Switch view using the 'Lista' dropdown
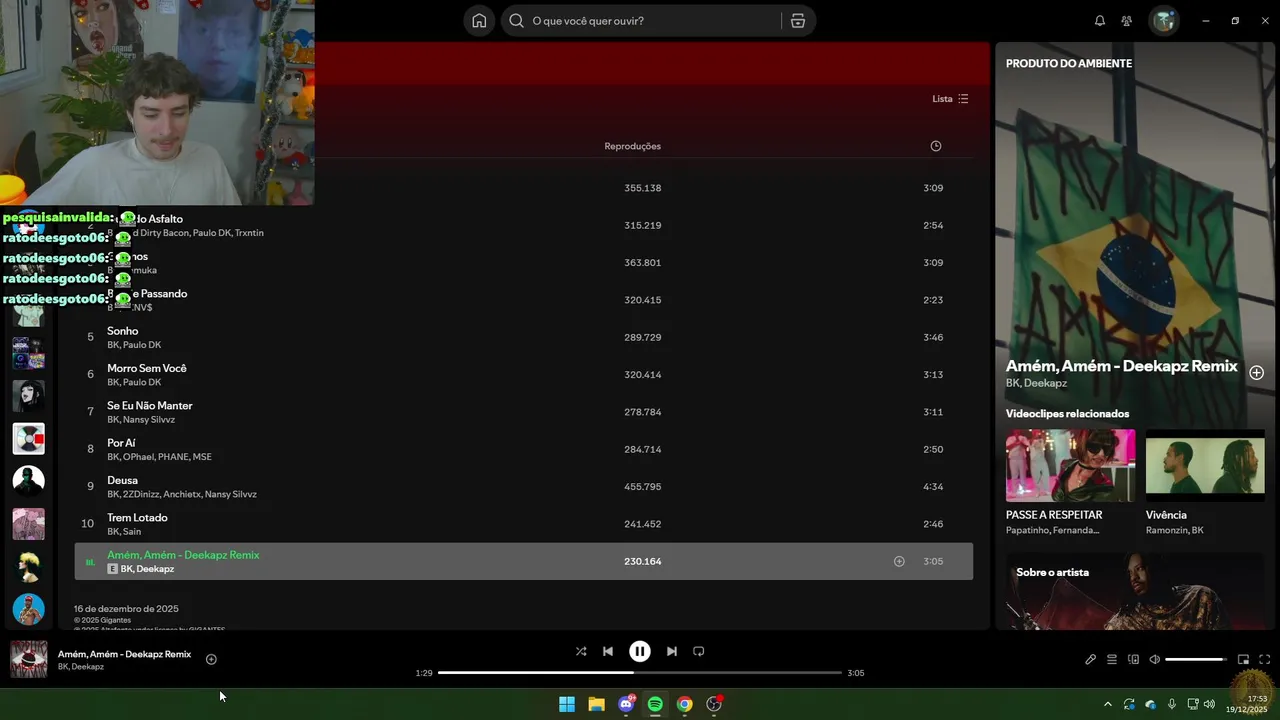This screenshot has width=1280, height=720. [950, 99]
